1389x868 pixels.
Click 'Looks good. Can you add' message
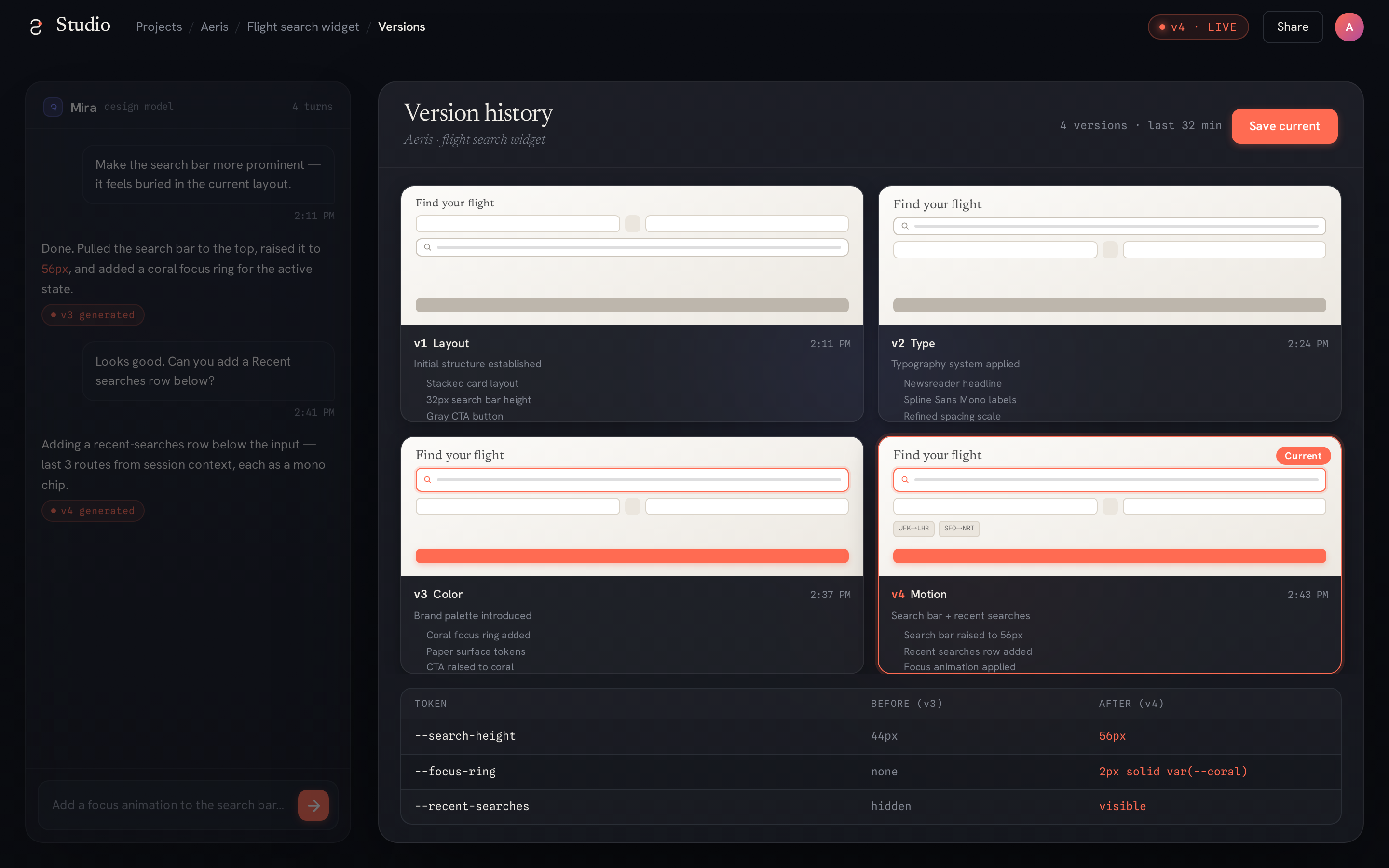point(208,371)
